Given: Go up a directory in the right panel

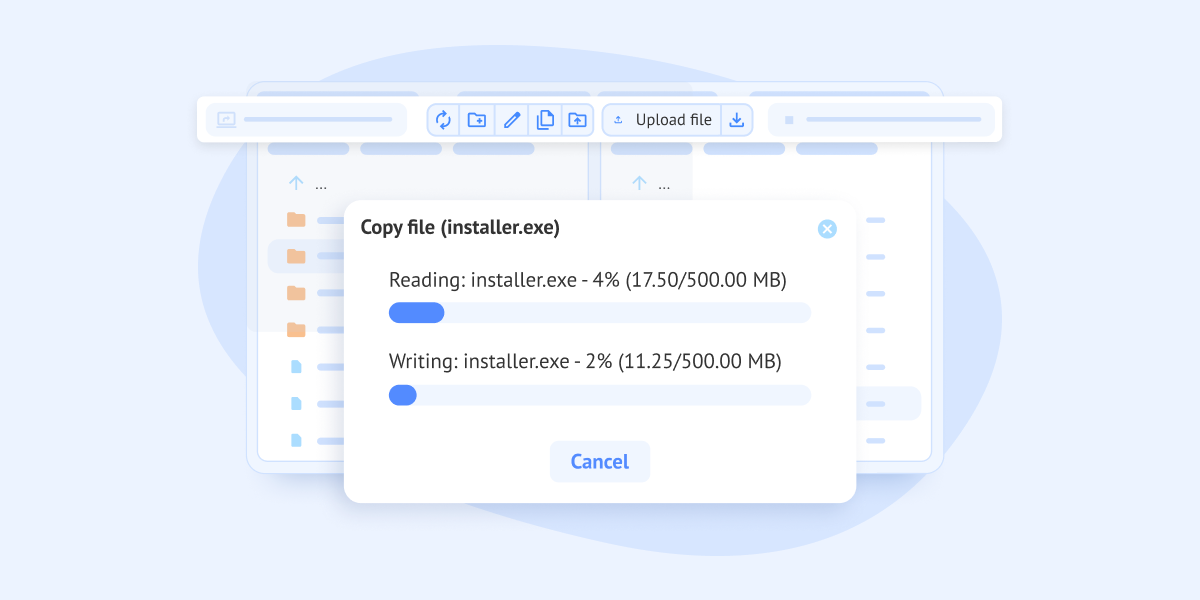Looking at the screenshot, I should click(639, 183).
